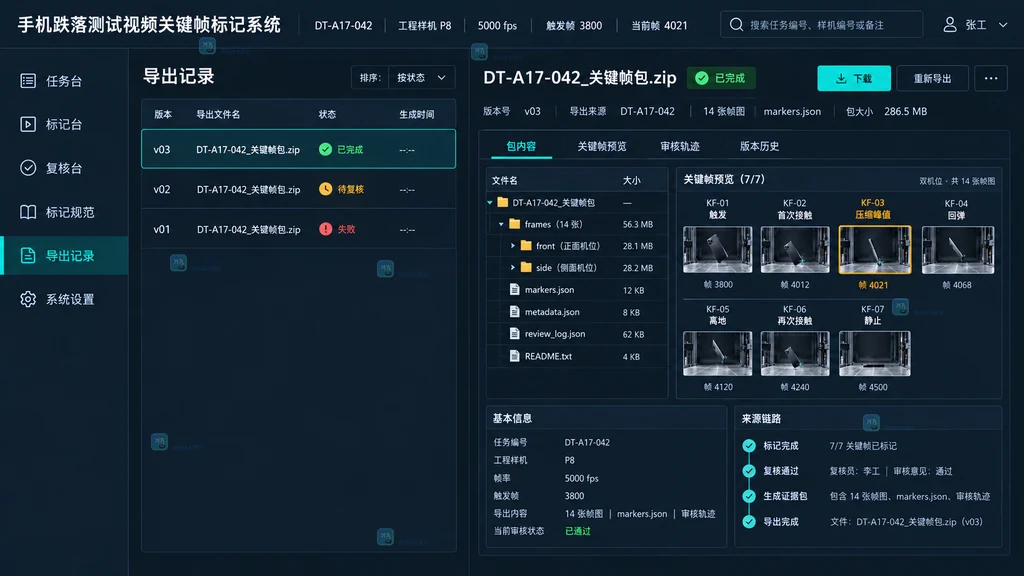Open 标记规范 in the sidebar

(64, 212)
